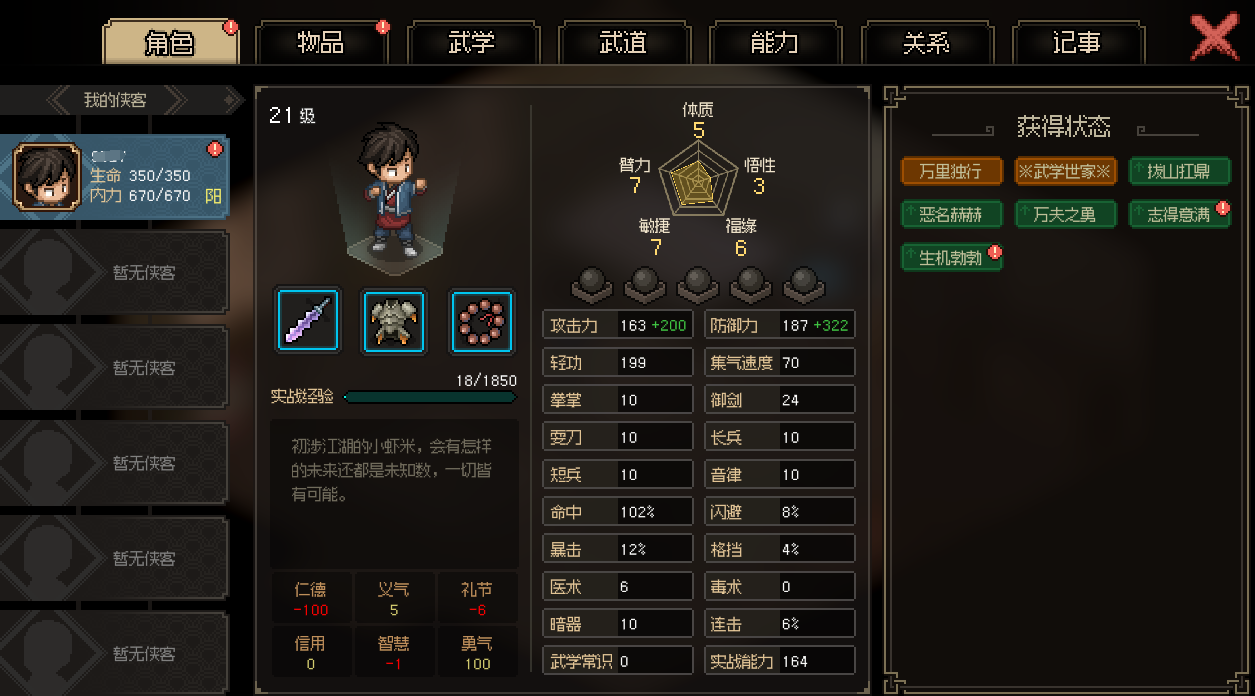Click the first empty 暂无侠客 slot

pyautogui.click(x=115, y=272)
